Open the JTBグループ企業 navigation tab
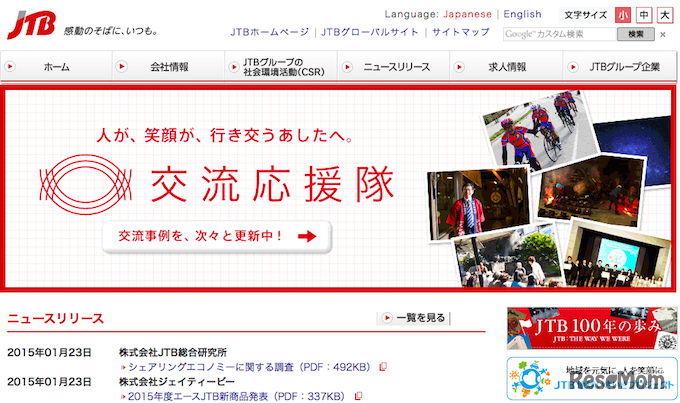Image resolution: width=680 pixels, height=403 pixels. pos(619,66)
